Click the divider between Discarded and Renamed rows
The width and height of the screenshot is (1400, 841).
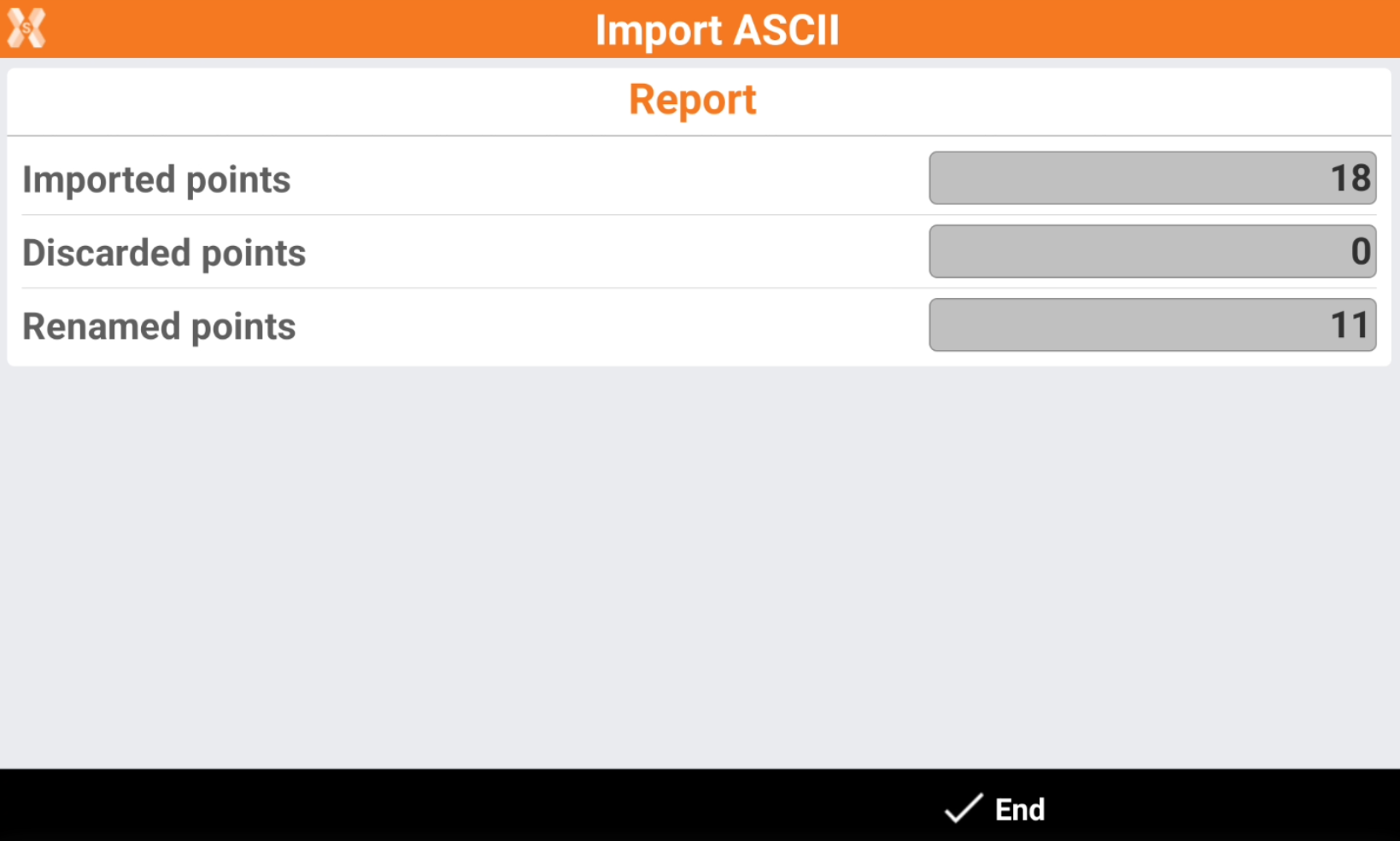pos(470,289)
